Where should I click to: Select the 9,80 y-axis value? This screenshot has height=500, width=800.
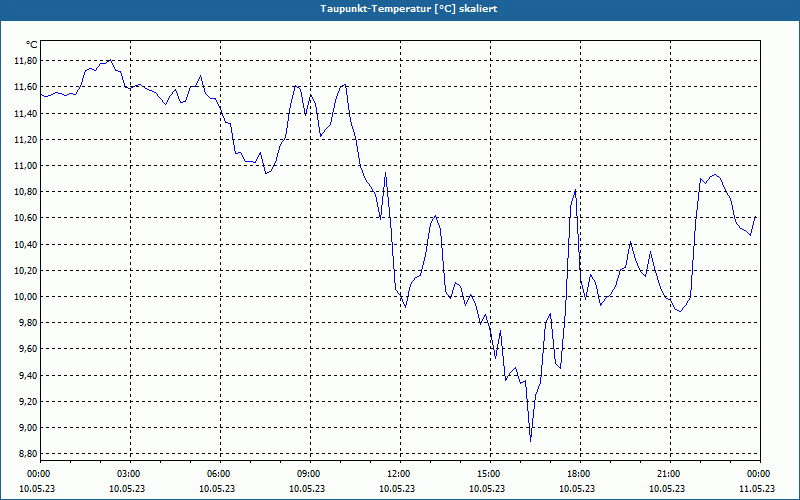click(x=28, y=322)
